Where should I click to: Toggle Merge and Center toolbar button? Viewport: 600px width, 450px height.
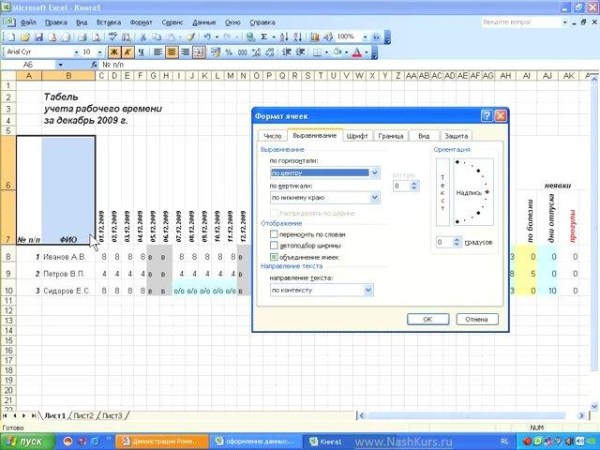tap(199, 52)
